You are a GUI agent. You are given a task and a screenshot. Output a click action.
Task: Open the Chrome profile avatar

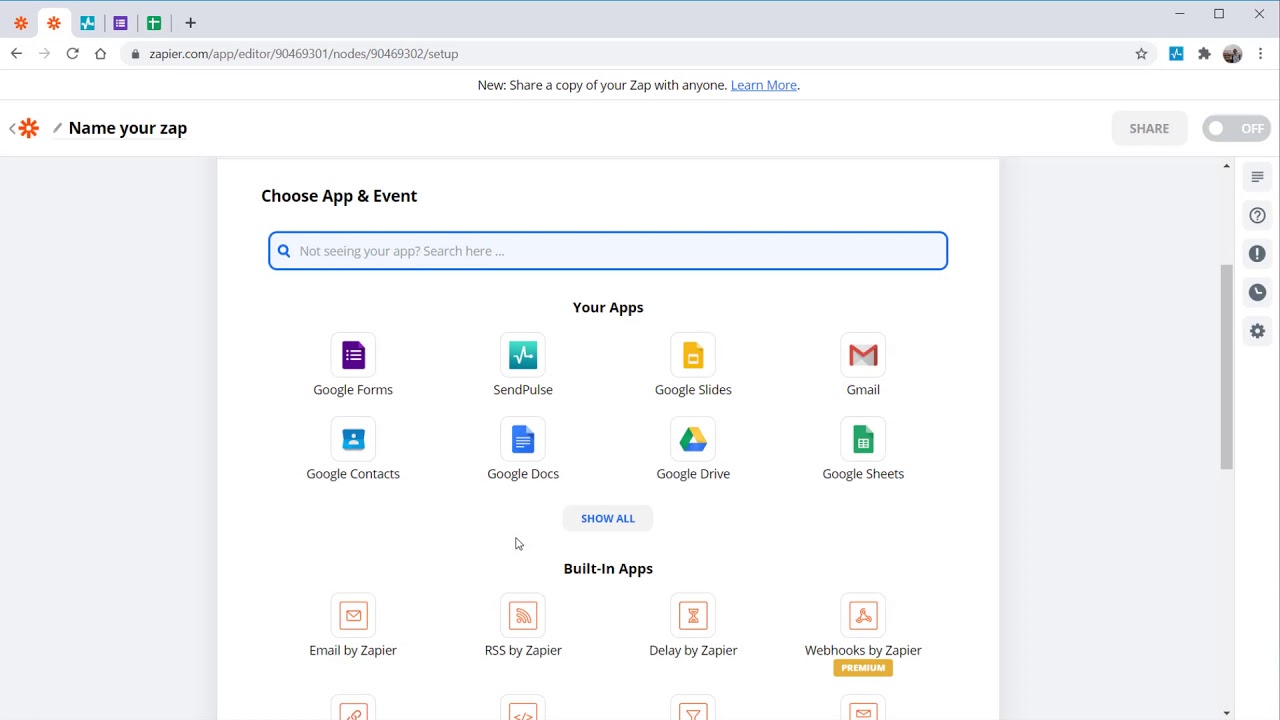1232,54
